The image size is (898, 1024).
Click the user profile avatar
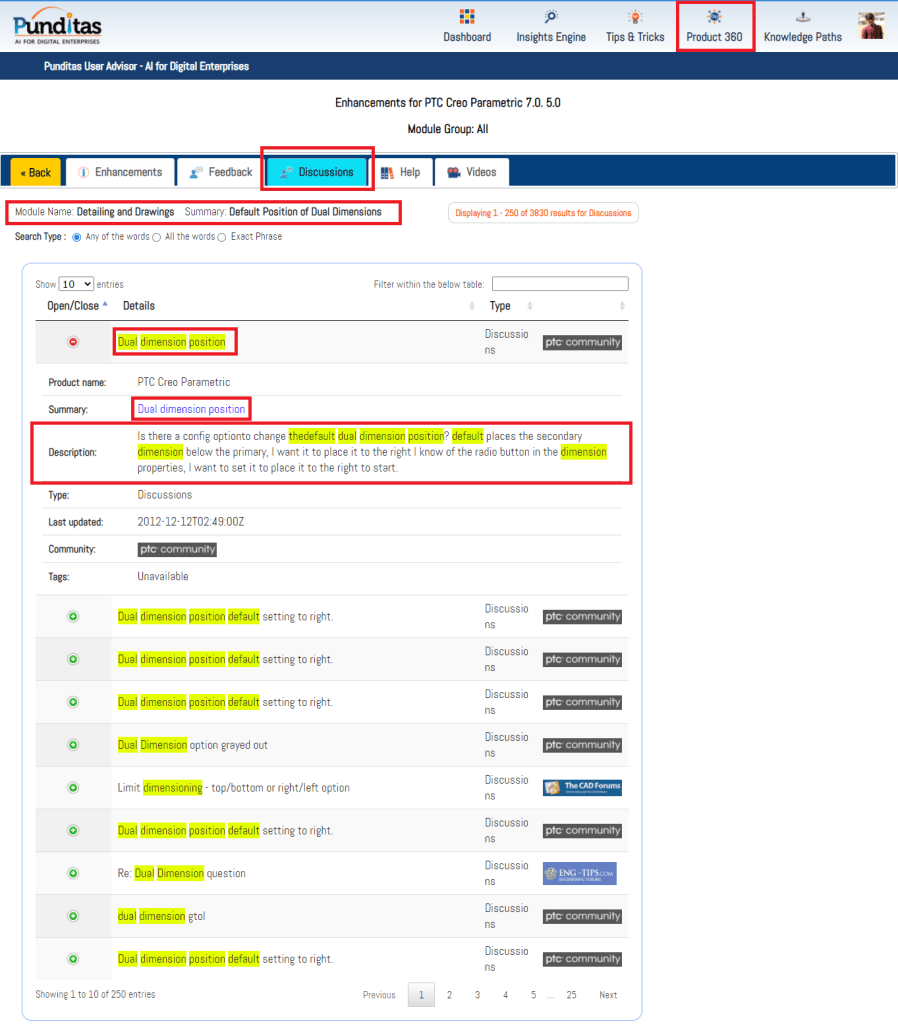coord(872,25)
